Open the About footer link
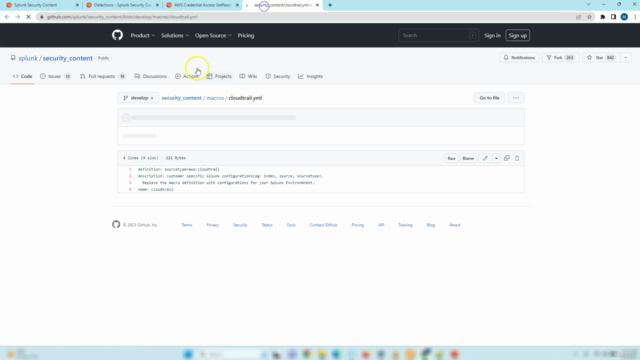The height and width of the screenshot is (360, 640). pyautogui.click(x=455, y=225)
